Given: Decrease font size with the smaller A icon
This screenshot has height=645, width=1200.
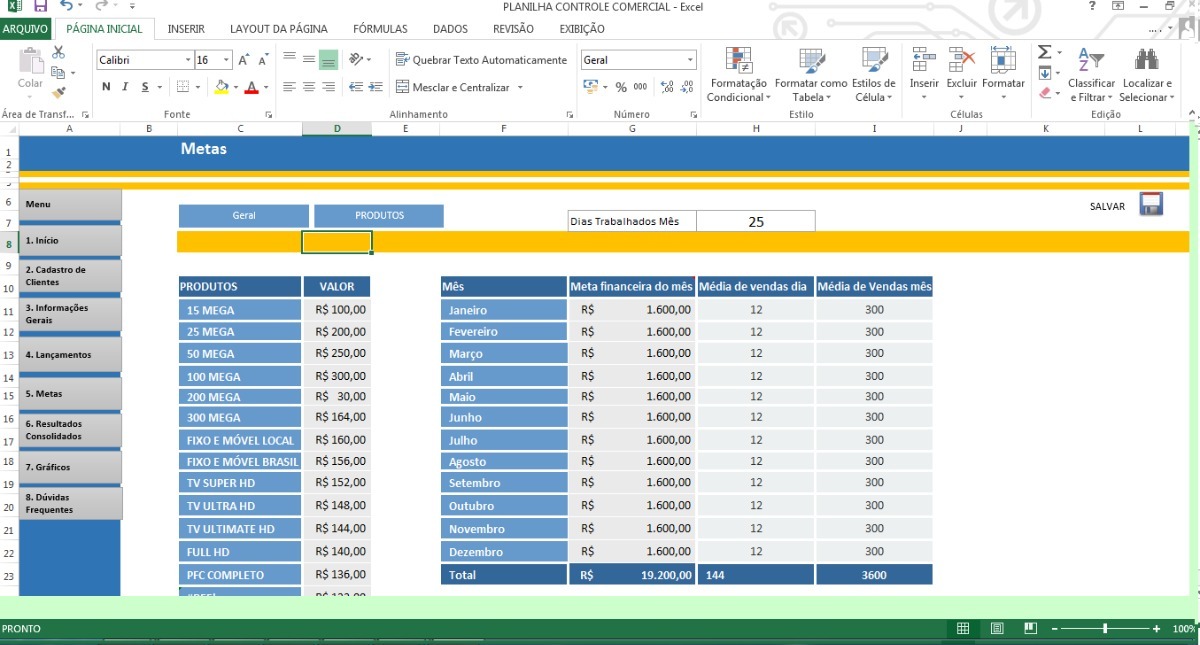Looking at the screenshot, I should click(264, 60).
